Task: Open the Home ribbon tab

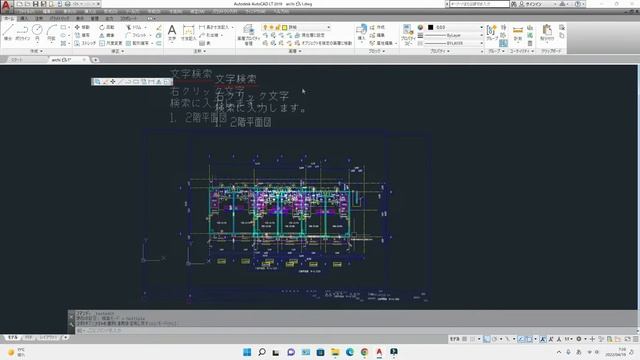Action: coord(8,18)
